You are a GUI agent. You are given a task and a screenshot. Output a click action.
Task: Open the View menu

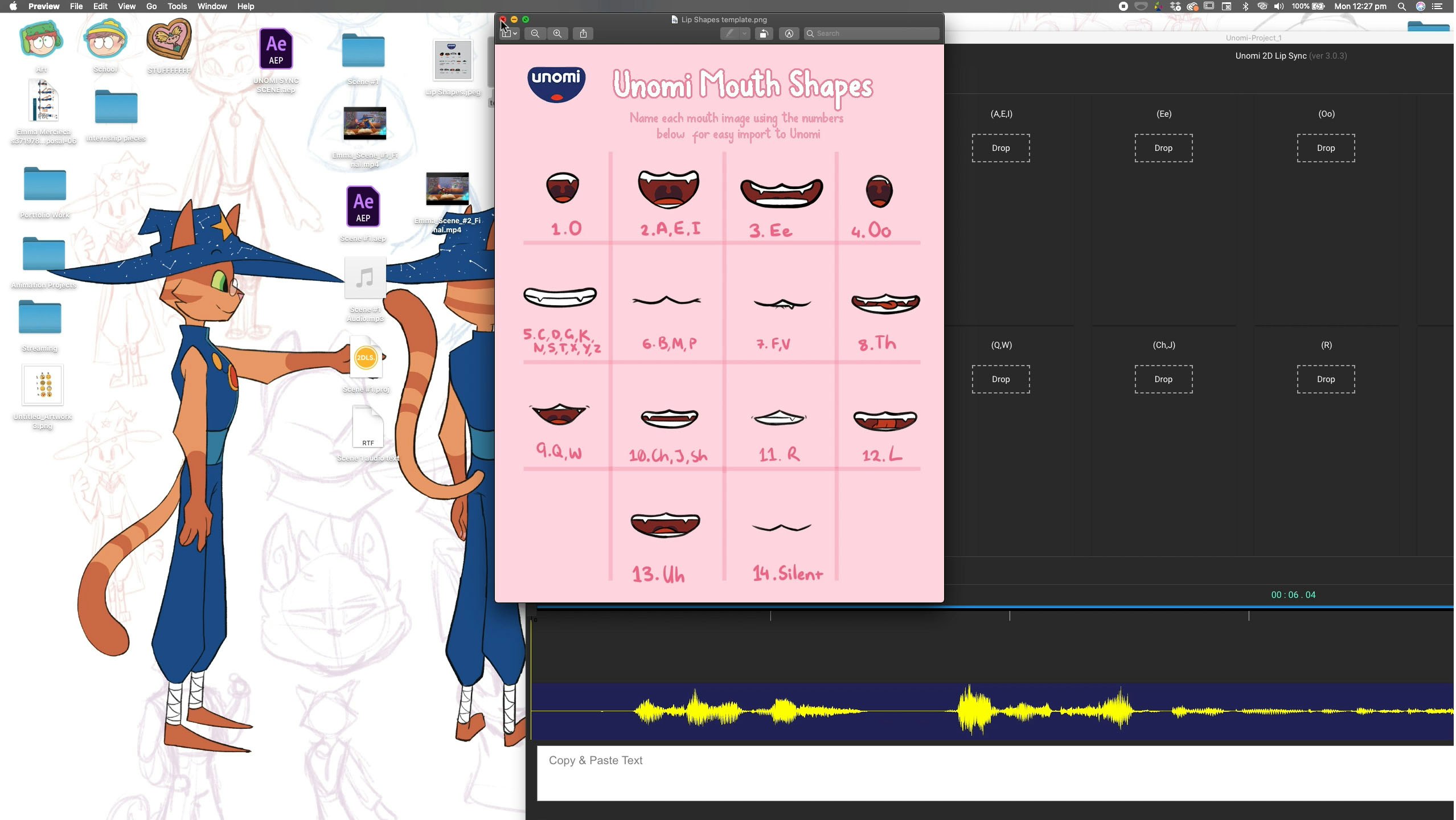(126, 6)
